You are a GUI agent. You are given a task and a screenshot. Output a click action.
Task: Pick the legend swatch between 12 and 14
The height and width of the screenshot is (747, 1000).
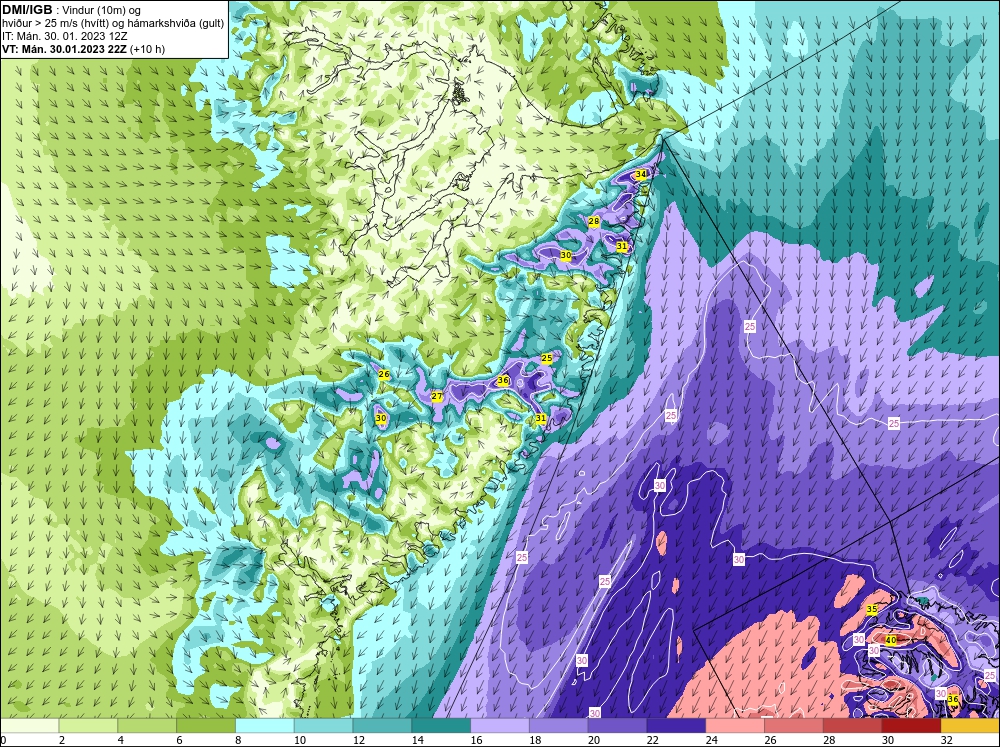[382, 725]
